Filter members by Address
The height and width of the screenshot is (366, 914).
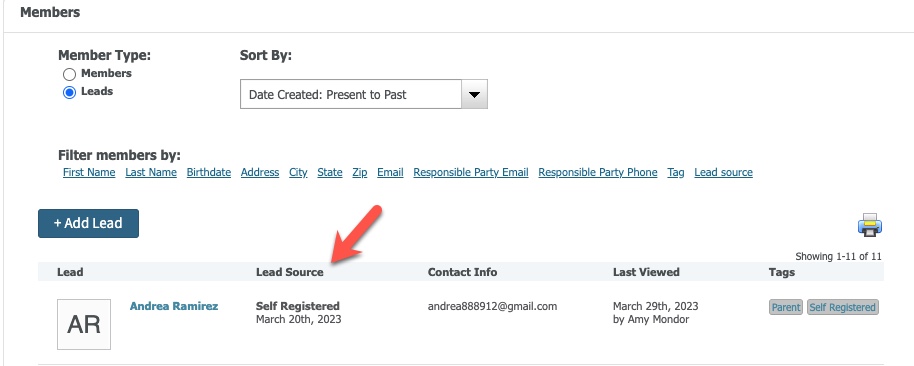point(260,173)
